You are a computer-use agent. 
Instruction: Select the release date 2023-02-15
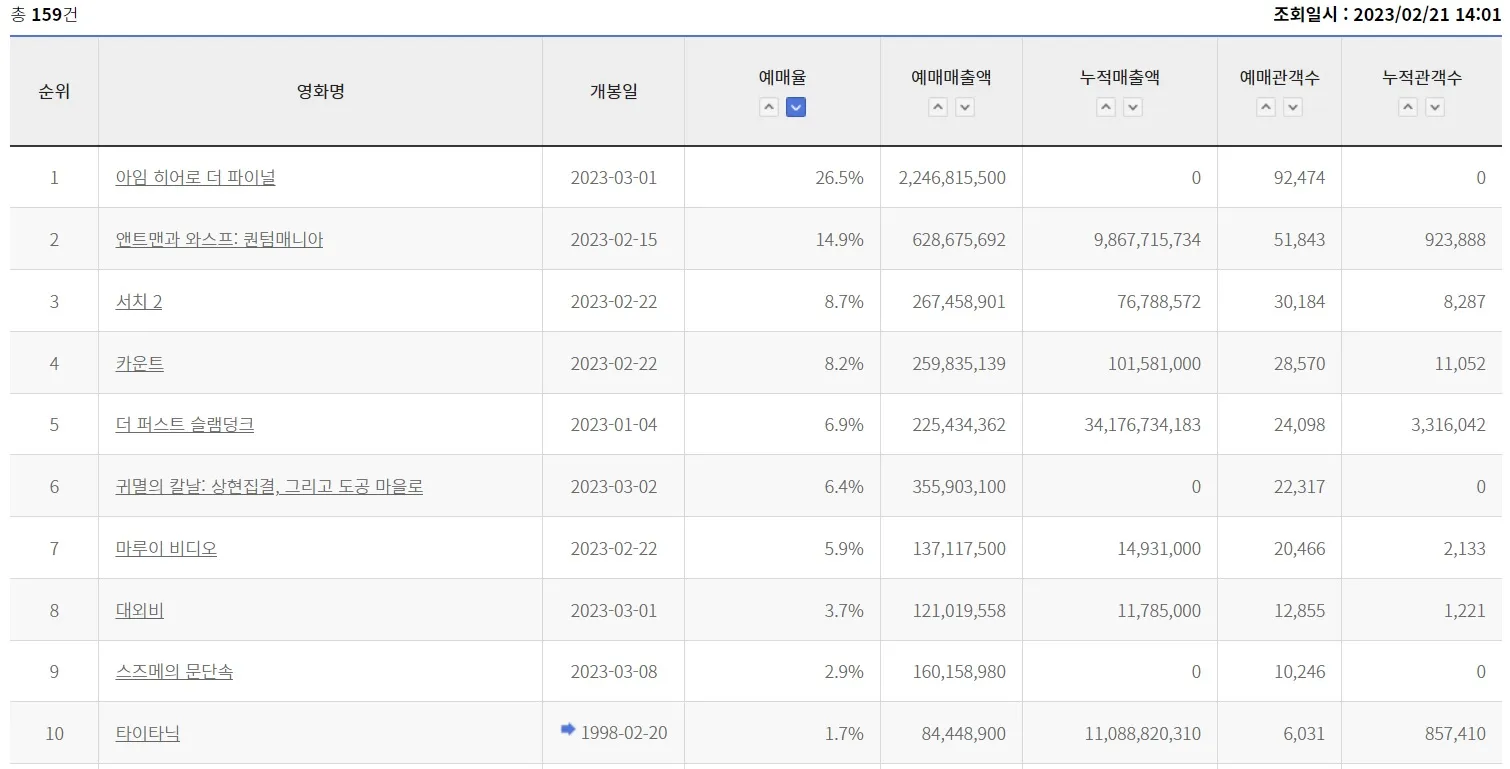pos(614,240)
